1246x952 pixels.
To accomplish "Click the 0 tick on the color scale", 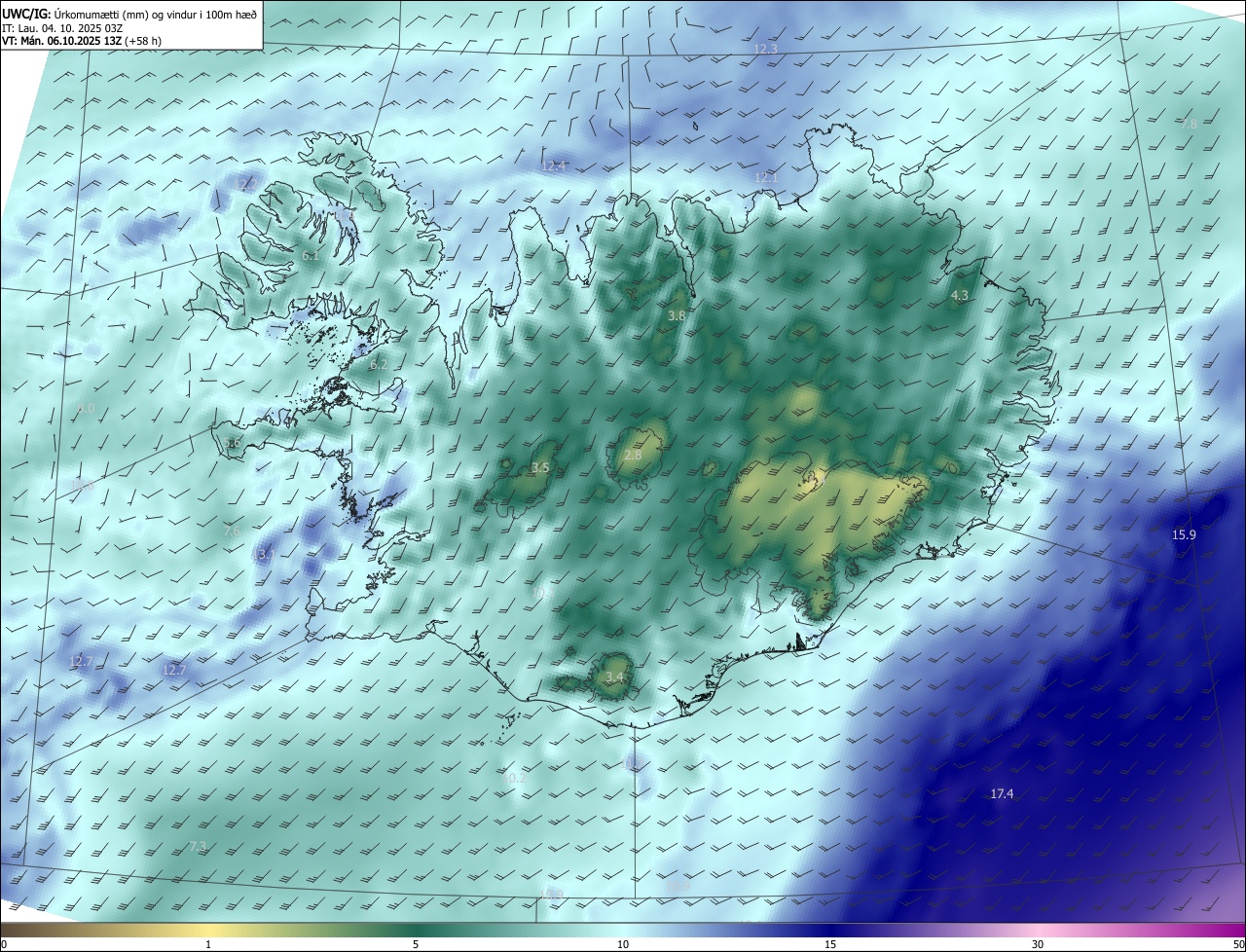I will [4, 944].
